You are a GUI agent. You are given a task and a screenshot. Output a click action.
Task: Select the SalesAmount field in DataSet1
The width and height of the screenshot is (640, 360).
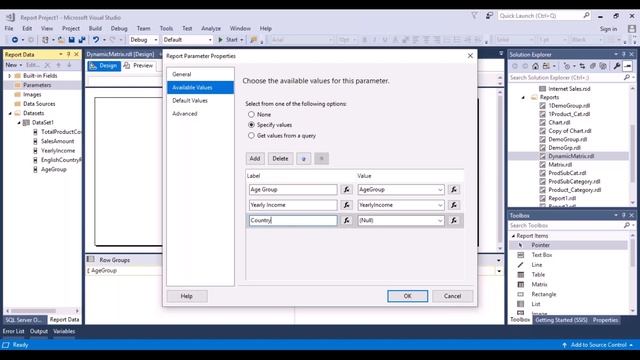(x=58, y=141)
